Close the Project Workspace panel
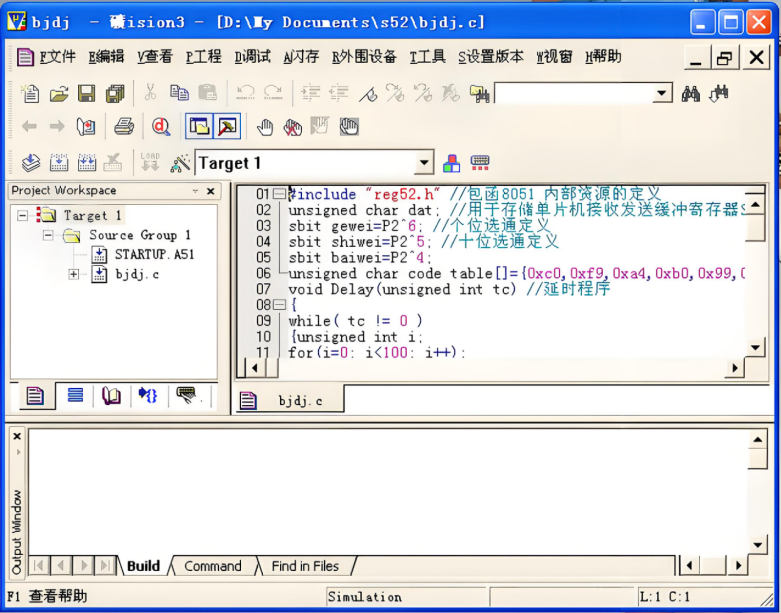The image size is (781, 613). pos(211,191)
